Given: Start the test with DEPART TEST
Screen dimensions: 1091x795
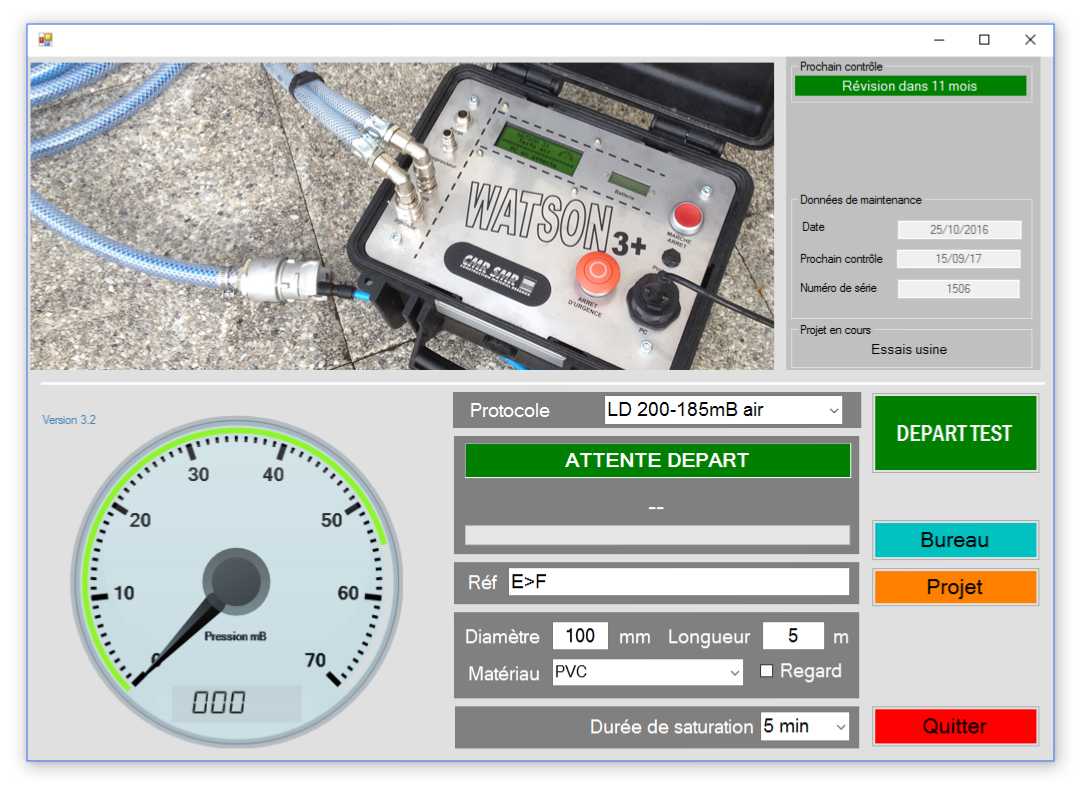Looking at the screenshot, I should point(955,433).
